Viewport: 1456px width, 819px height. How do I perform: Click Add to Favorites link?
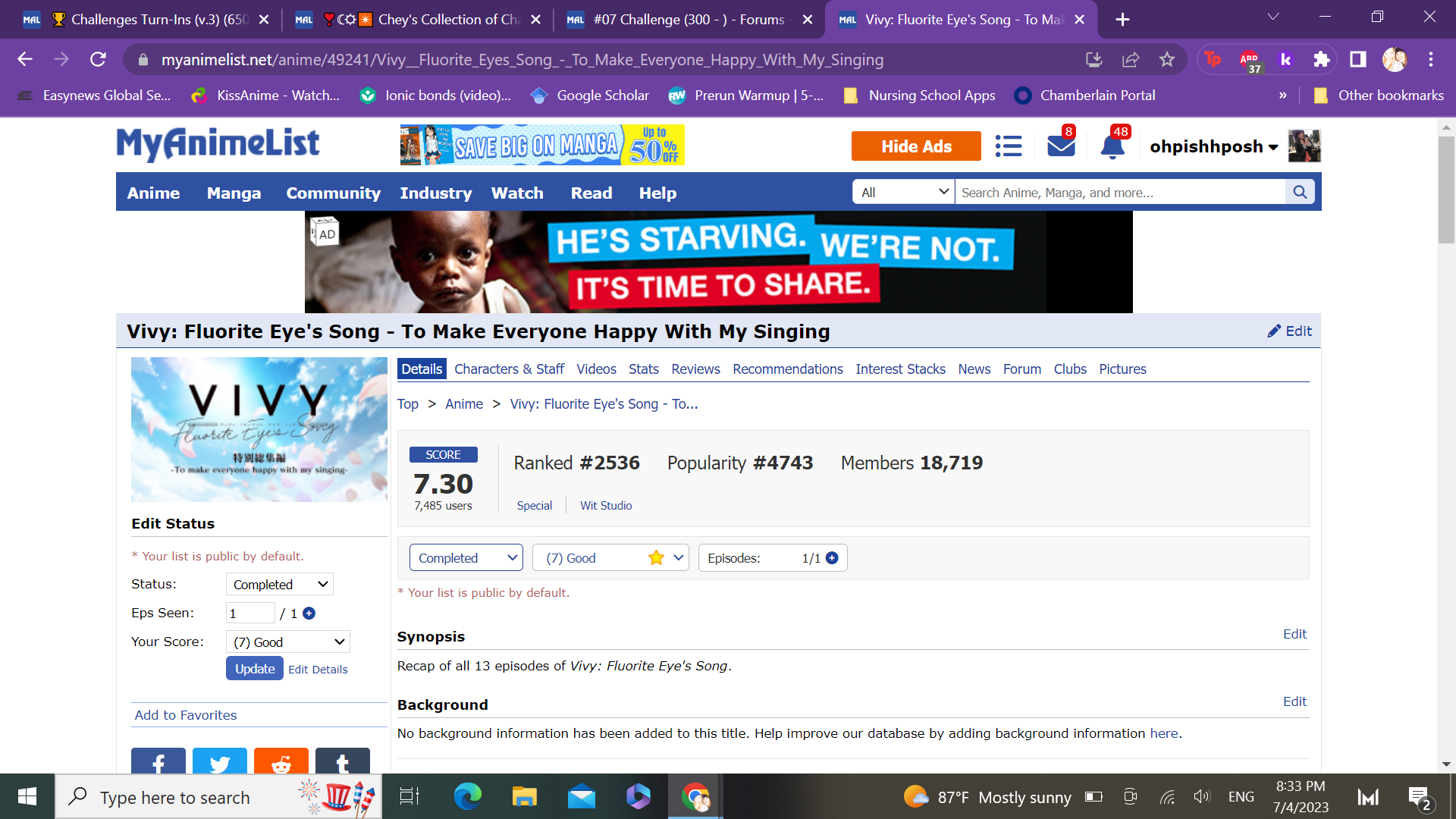[186, 715]
